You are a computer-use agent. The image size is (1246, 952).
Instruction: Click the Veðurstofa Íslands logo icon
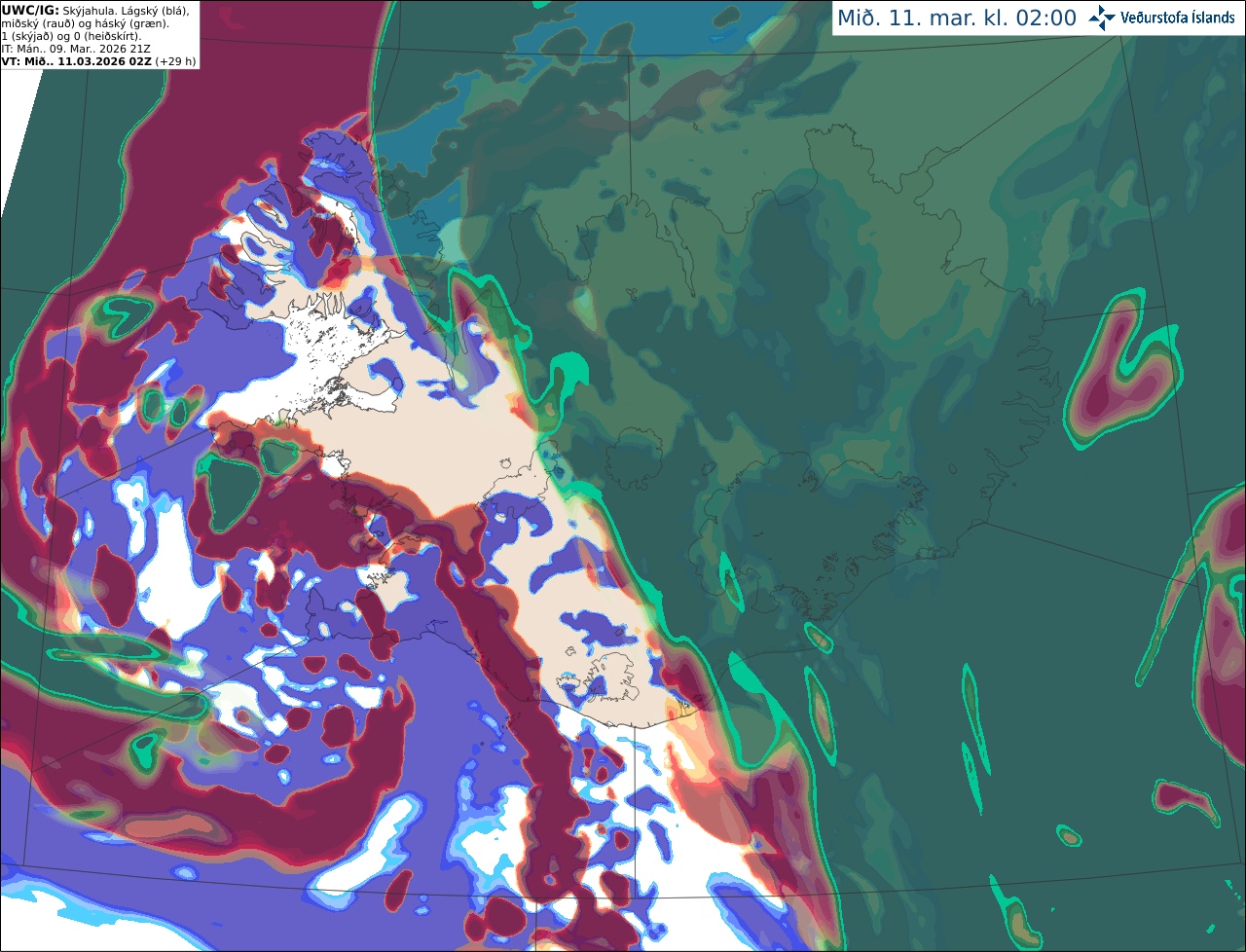pyautogui.click(x=1102, y=18)
